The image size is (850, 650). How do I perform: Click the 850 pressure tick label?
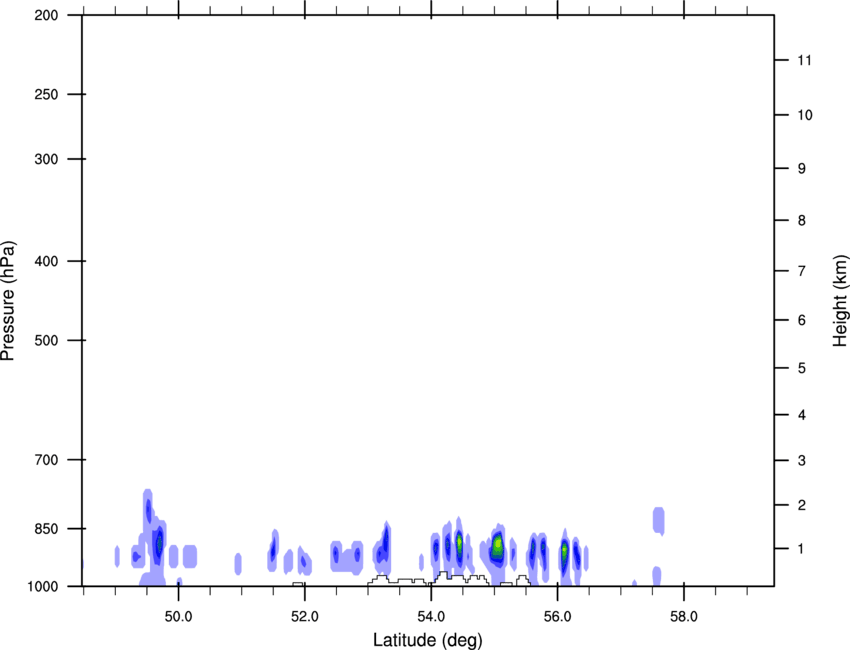point(46,528)
